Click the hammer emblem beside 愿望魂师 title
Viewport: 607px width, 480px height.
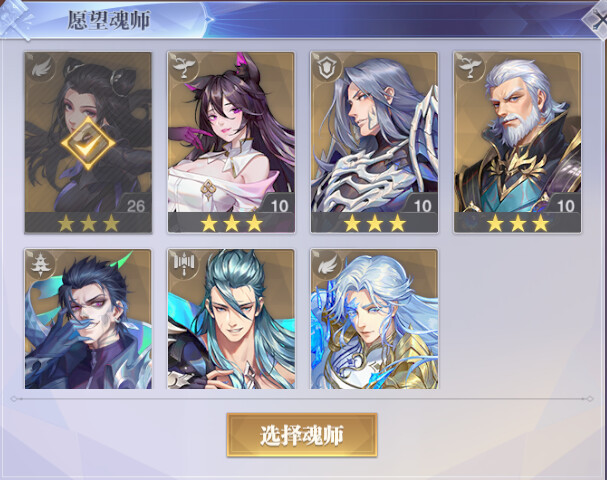coord(17,19)
